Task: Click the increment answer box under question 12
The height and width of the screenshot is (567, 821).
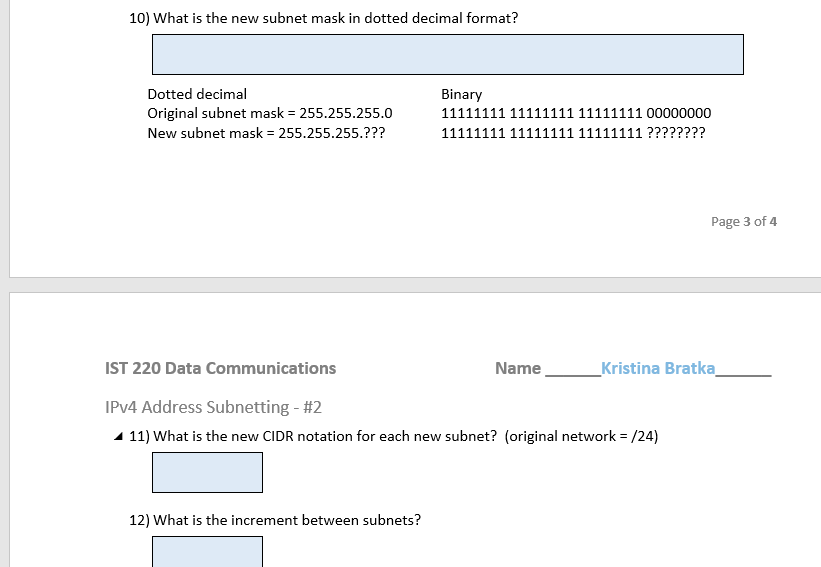Action: tap(207, 551)
